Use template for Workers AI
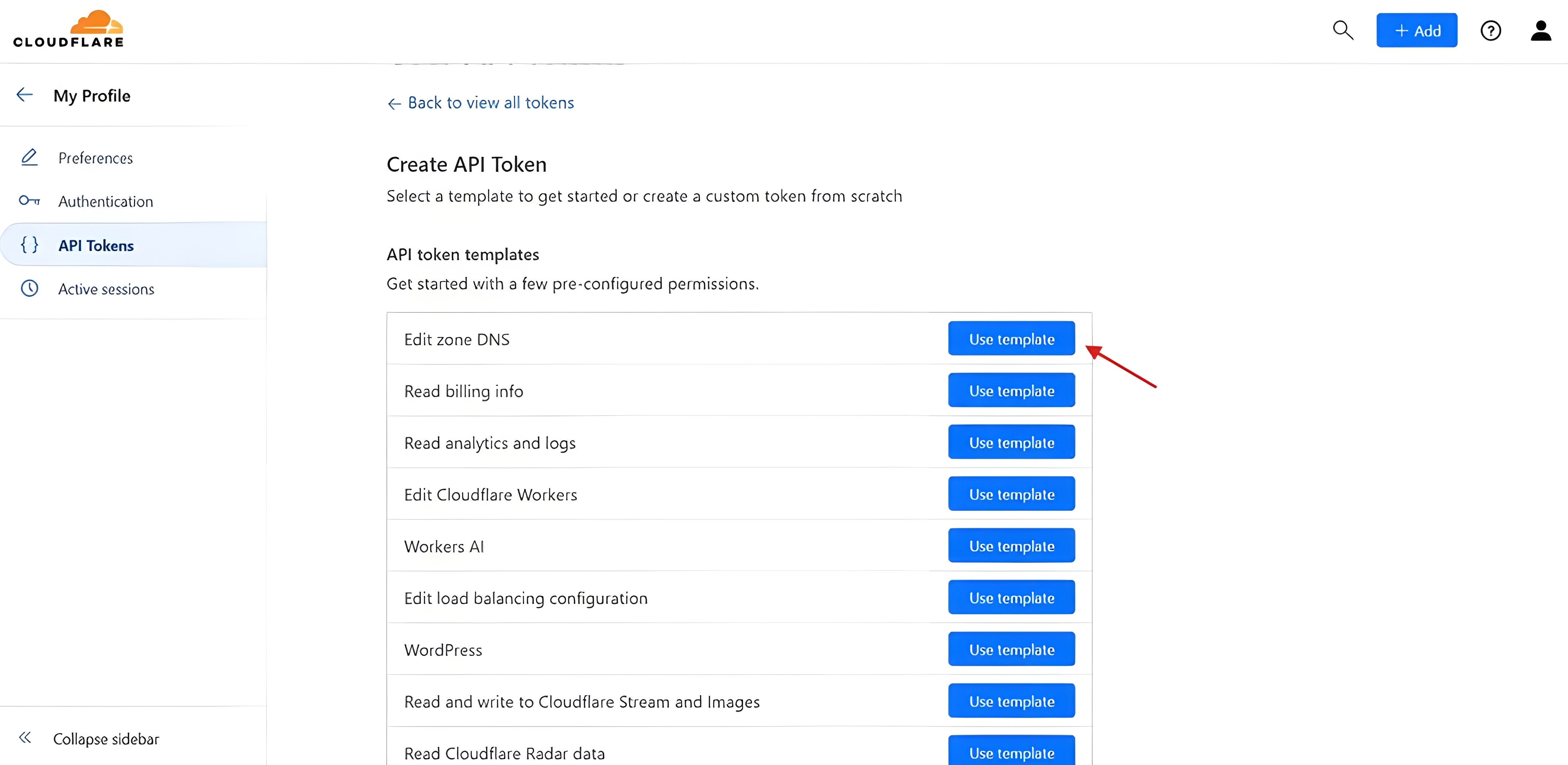Viewport: 1568px width, 765px height. pyautogui.click(x=1011, y=545)
